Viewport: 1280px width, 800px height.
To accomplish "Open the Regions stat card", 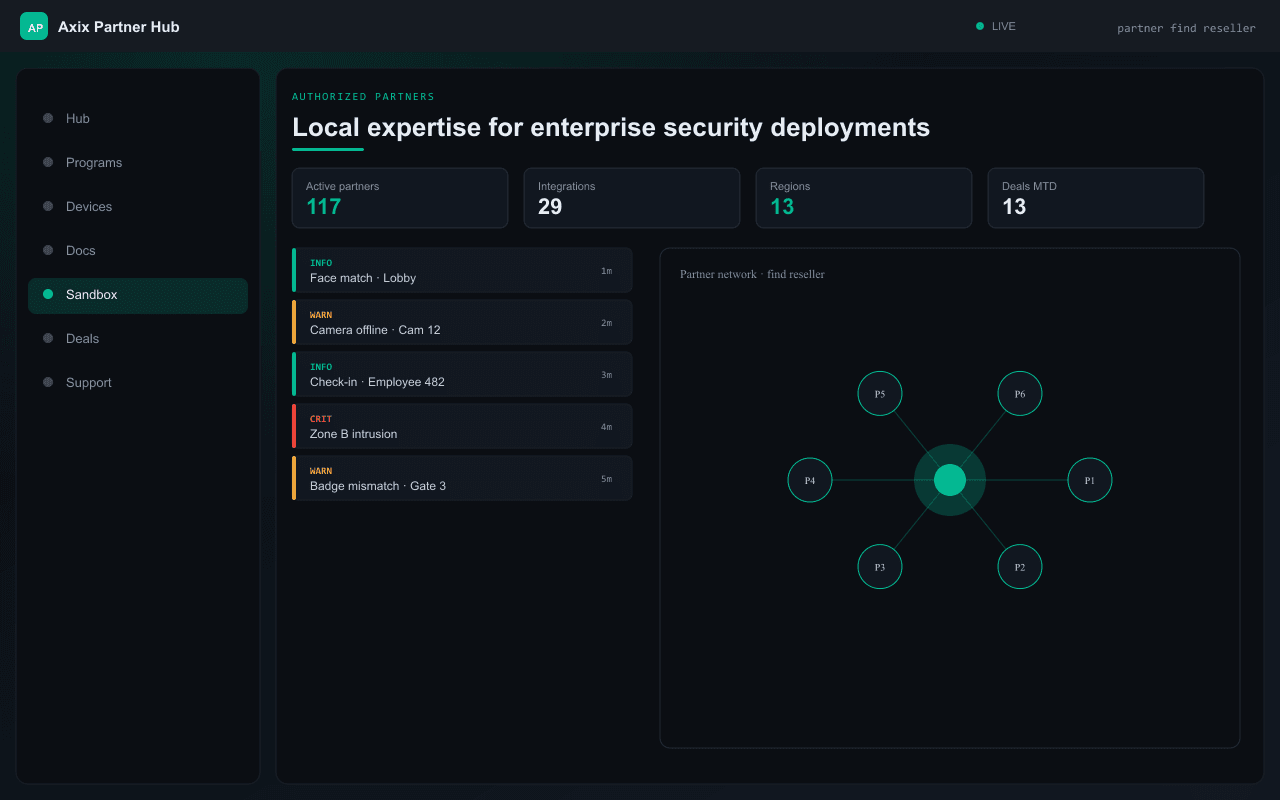I will [x=864, y=198].
